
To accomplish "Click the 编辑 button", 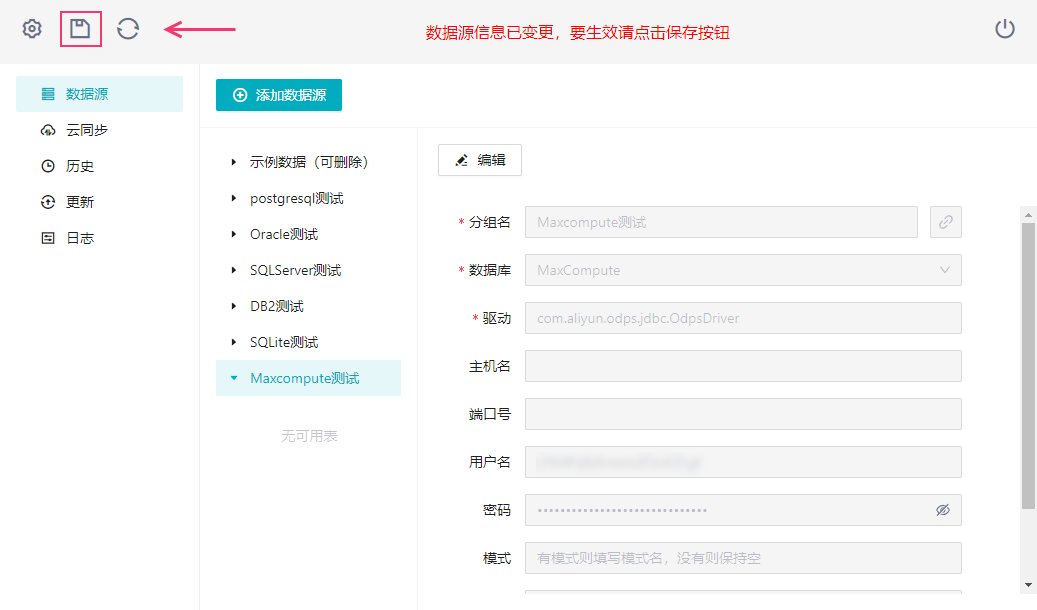I will click(480, 160).
